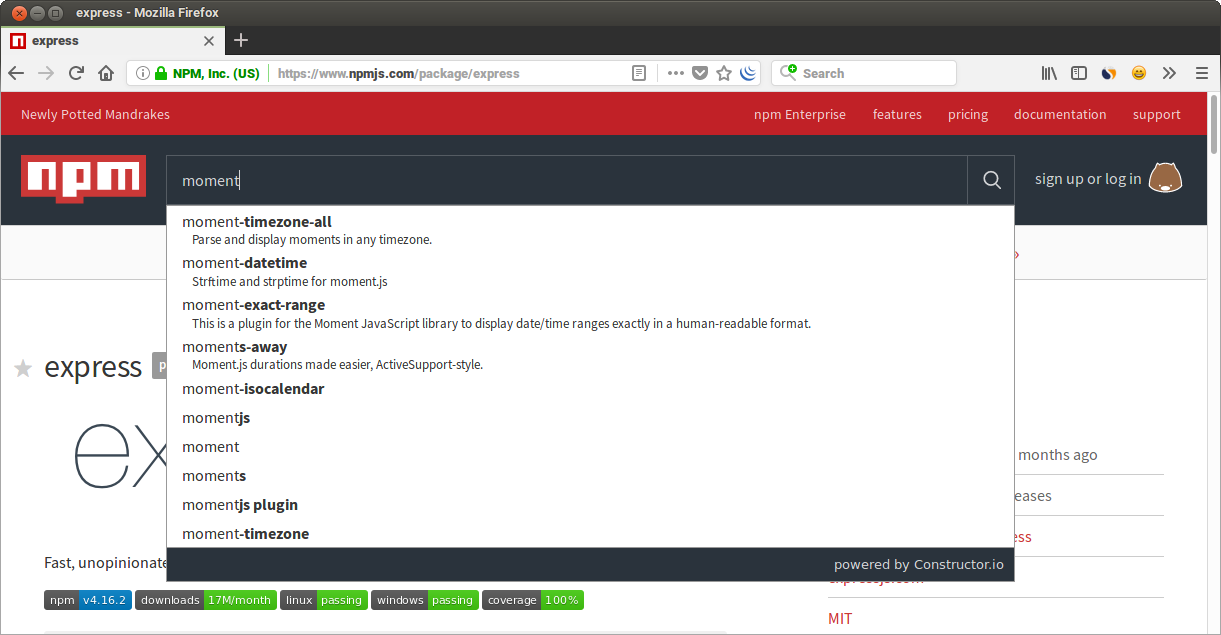The width and height of the screenshot is (1221, 635).
Task: Select the moment-timezone search suggestion
Action: tap(245, 533)
